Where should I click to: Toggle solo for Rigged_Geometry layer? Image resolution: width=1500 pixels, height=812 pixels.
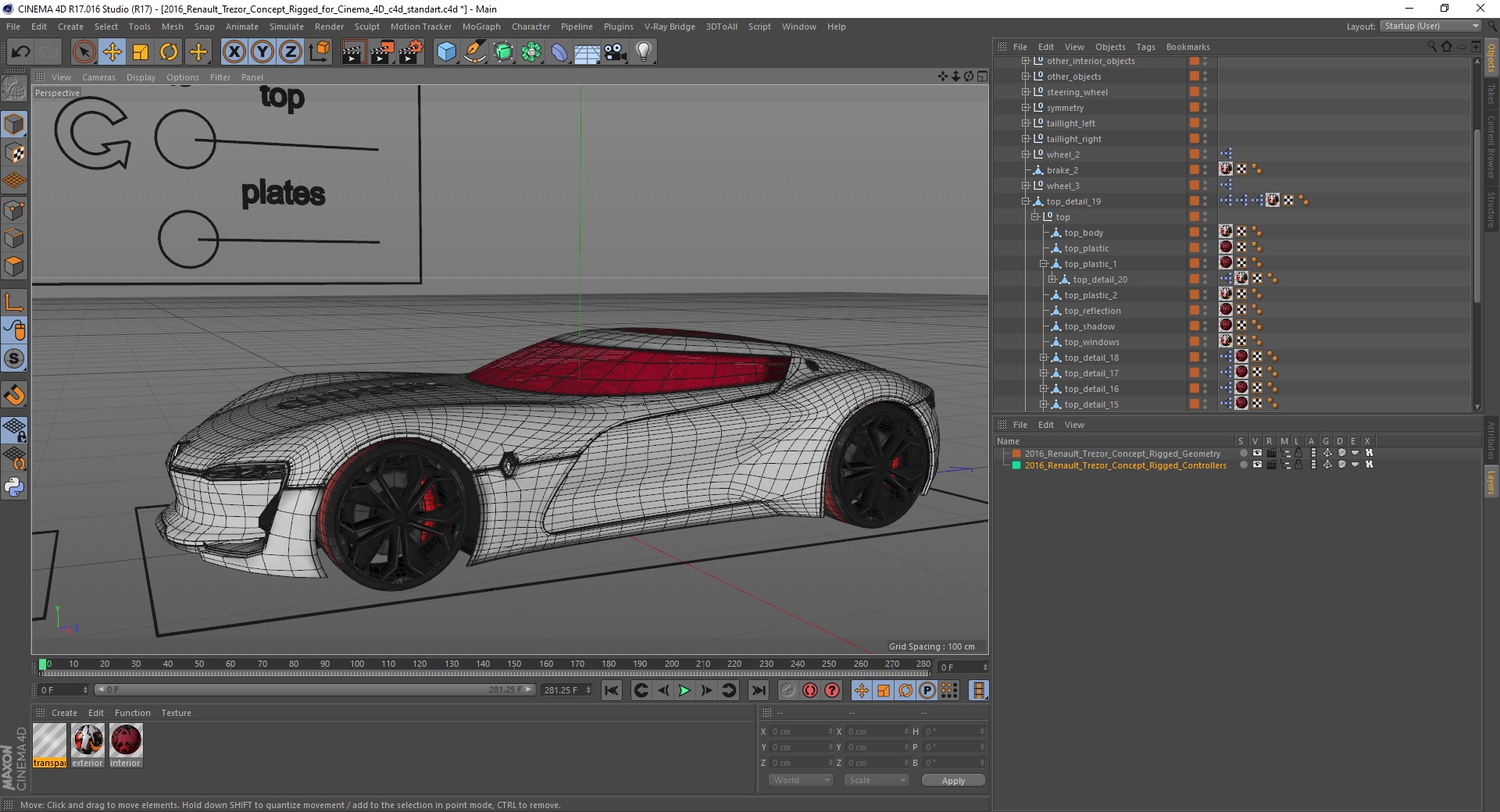(1243, 453)
